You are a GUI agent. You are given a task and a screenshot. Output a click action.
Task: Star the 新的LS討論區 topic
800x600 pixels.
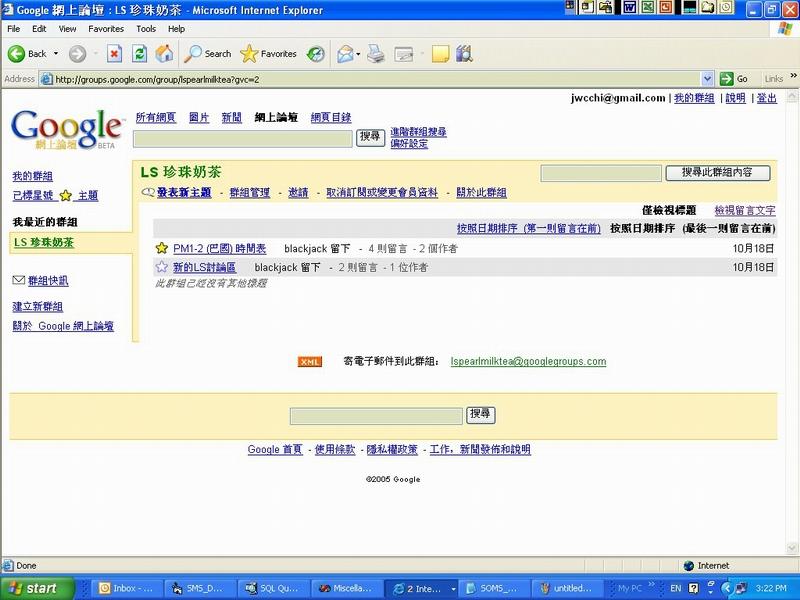(162, 267)
